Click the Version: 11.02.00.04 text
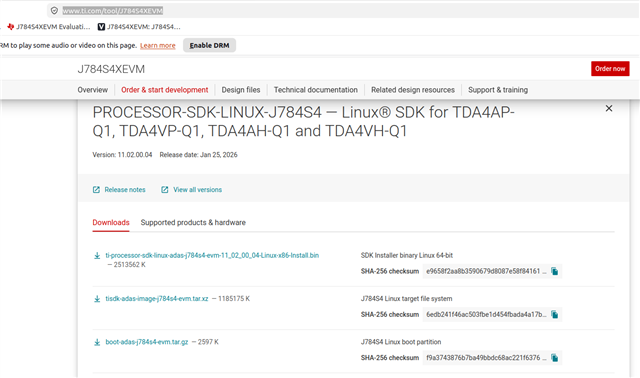The height and width of the screenshot is (378, 640). [122, 155]
